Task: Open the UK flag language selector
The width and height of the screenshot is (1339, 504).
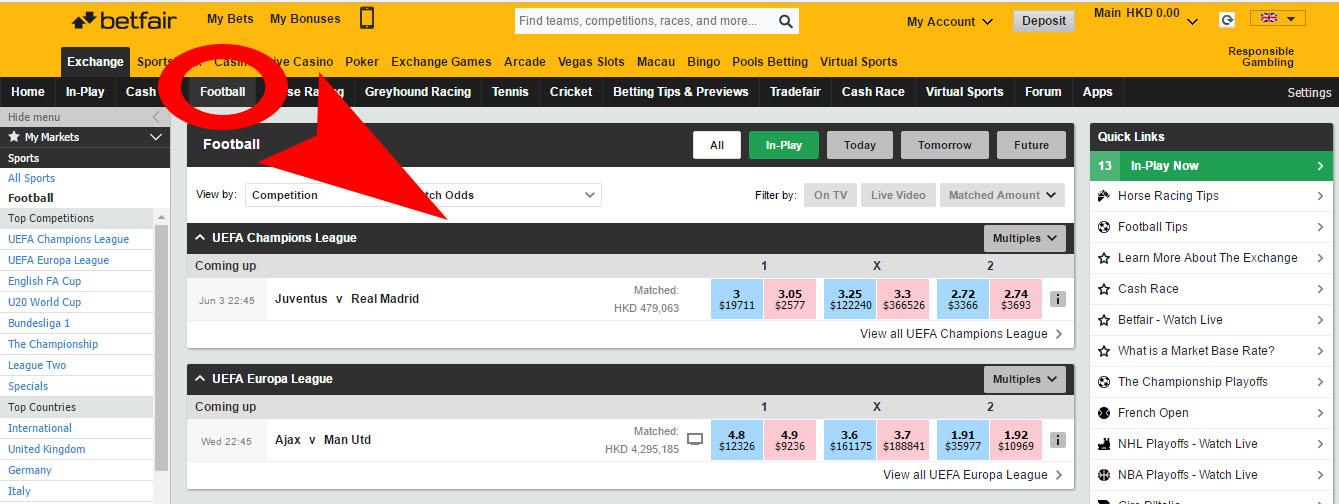Action: tap(1277, 19)
